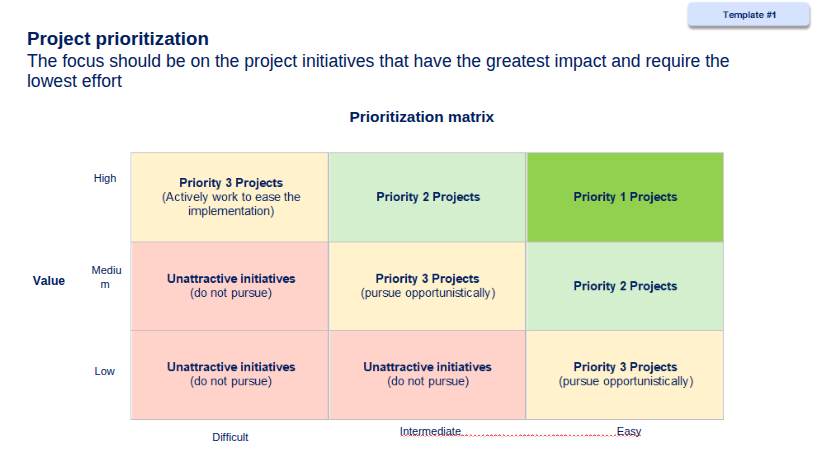Click the Value axis label

click(48, 281)
